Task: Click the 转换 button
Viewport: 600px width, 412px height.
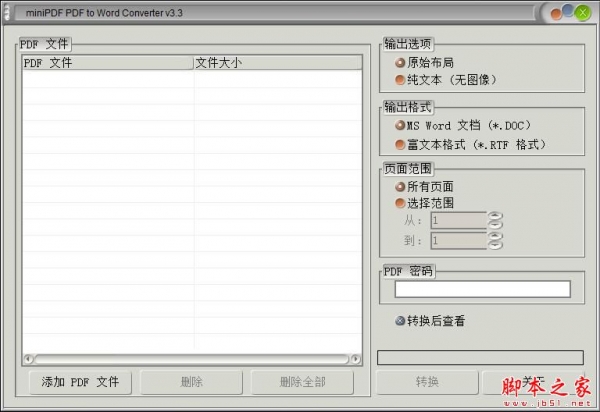Action: [427, 382]
